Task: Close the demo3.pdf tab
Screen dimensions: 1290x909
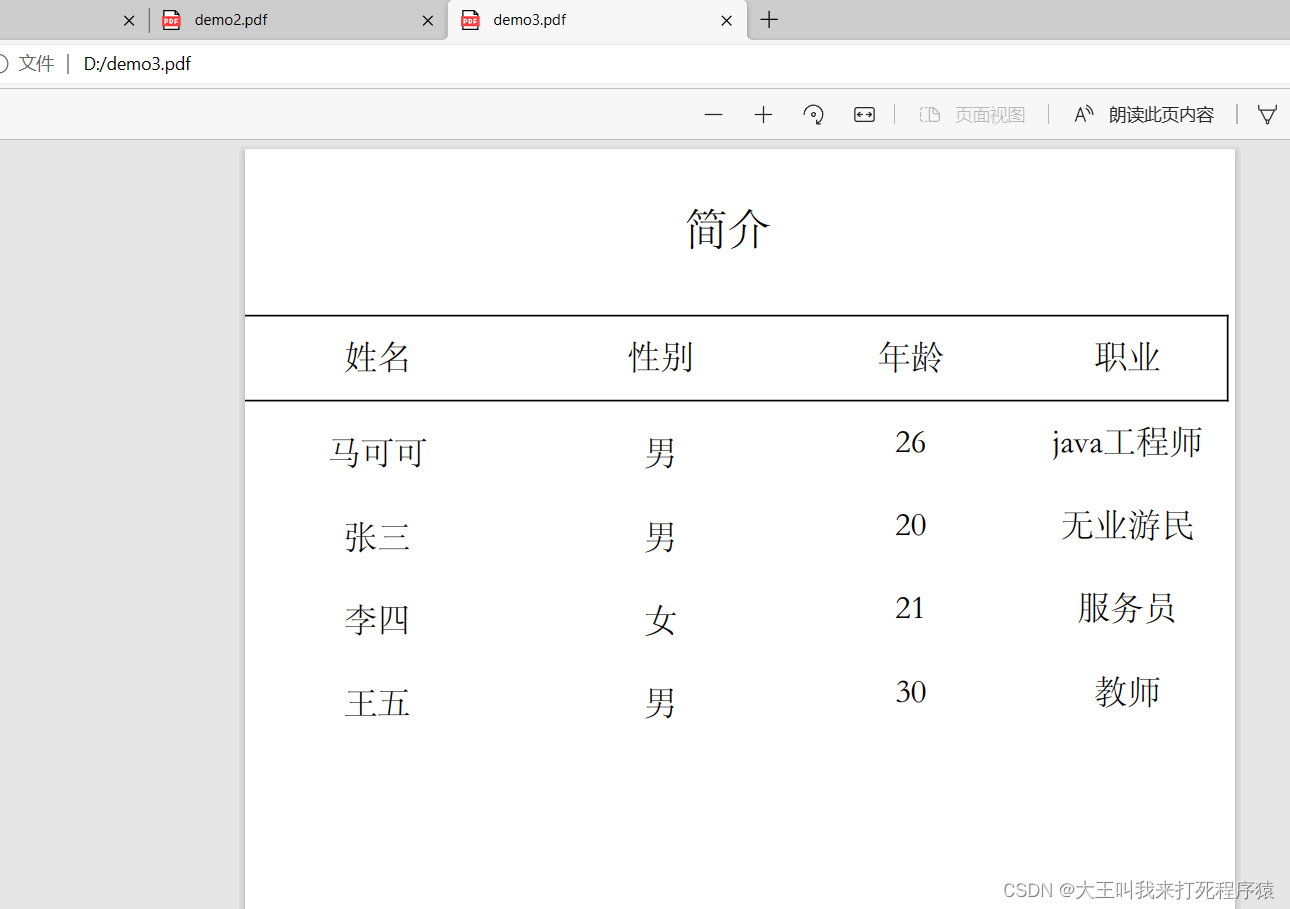Action: pyautogui.click(x=727, y=20)
